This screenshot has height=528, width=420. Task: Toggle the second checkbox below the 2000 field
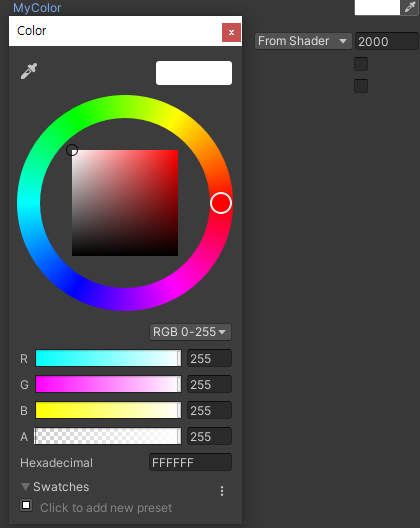[361, 86]
